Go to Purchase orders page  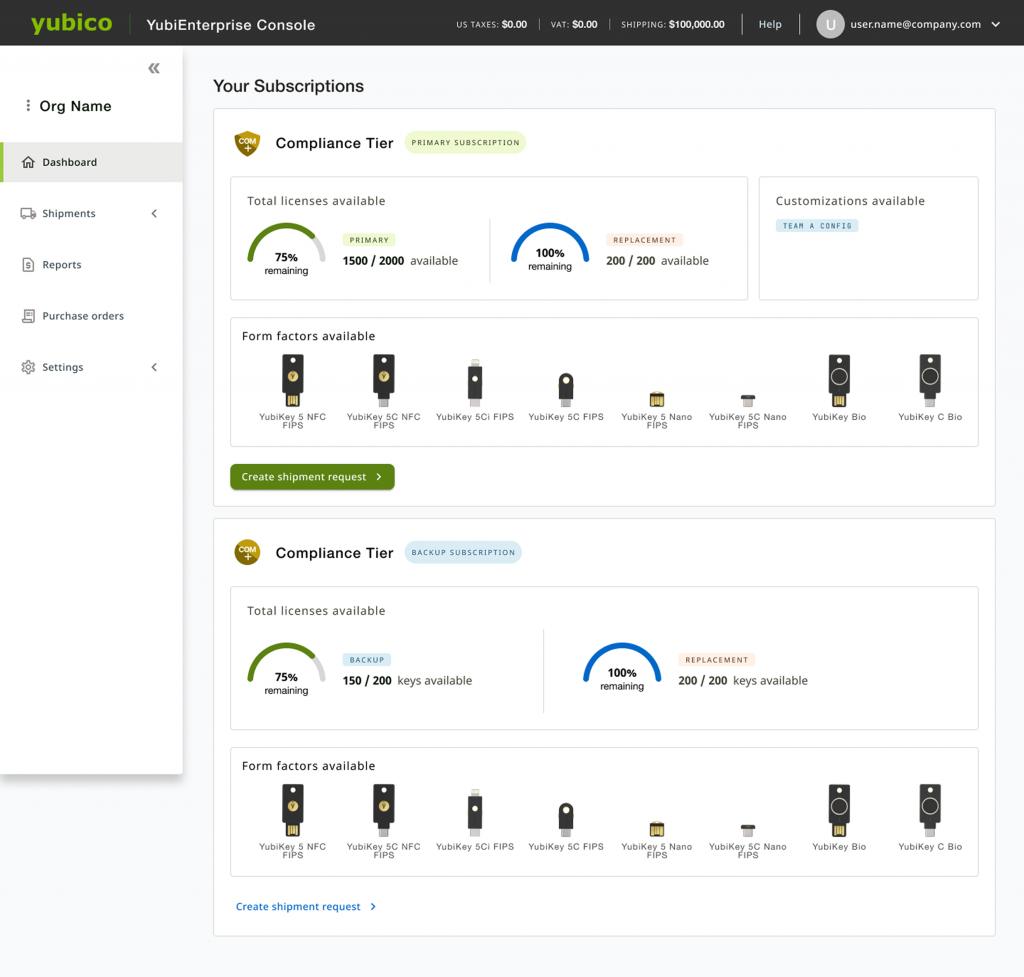click(83, 316)
